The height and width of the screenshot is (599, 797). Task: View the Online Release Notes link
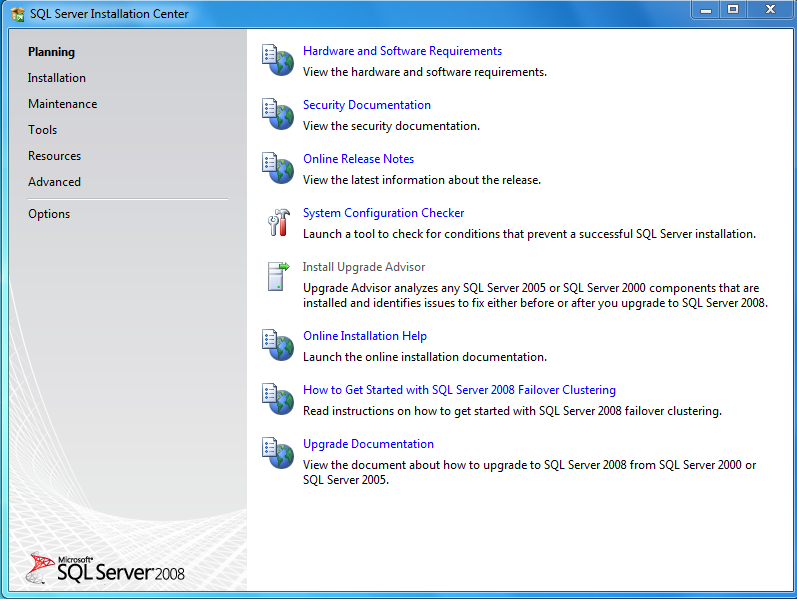point(358,159)
